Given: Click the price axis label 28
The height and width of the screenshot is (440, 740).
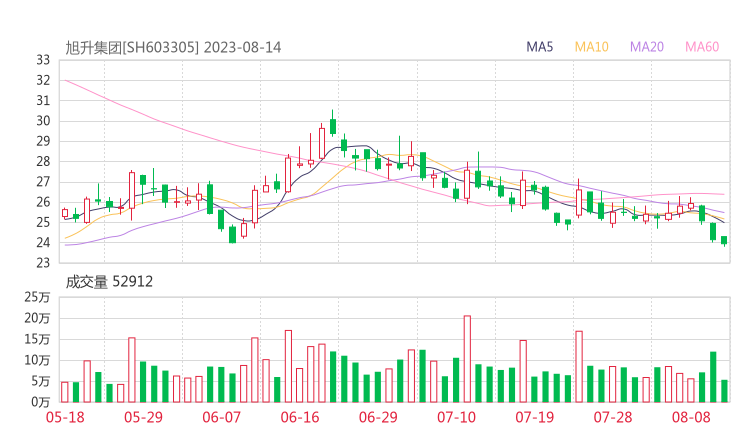Looking at the screenshot, I should [x=43, y=161].
